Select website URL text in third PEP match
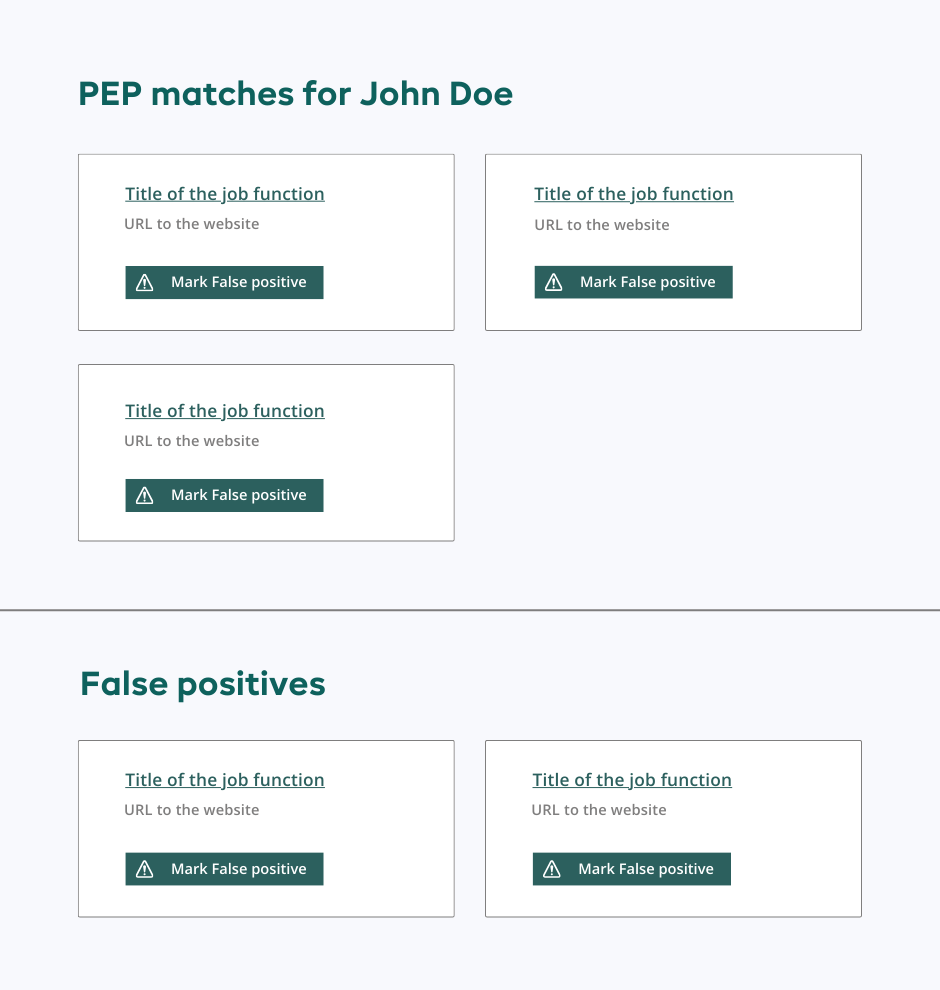The height and width of the screenshot is (990, 940). (192, 441)
